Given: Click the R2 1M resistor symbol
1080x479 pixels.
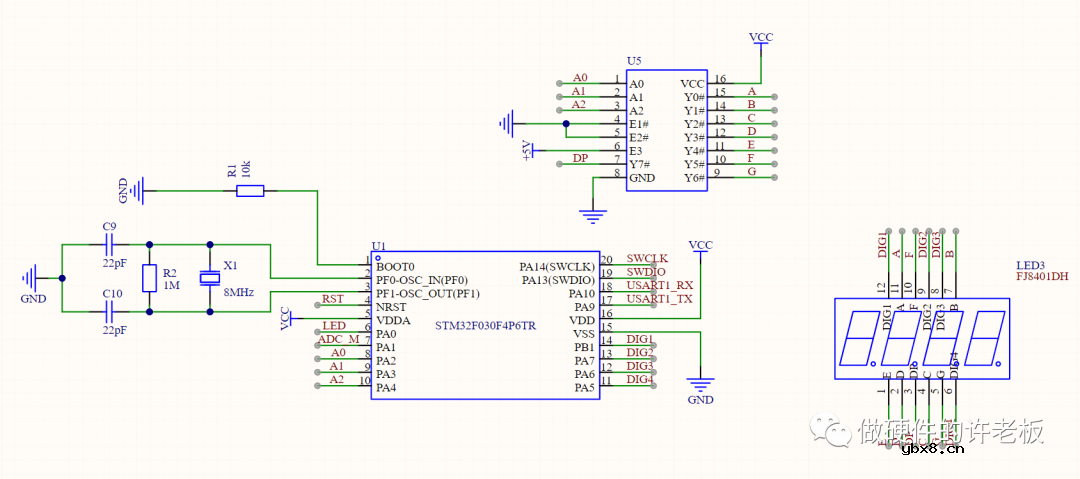Looking at the screenshot, I should pyautogui.click(x=150, y=277).
